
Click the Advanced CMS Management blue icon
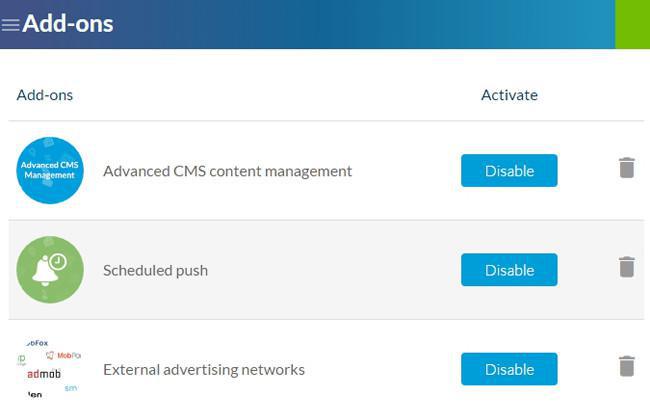pyautogui.click(x=50, y=170)
